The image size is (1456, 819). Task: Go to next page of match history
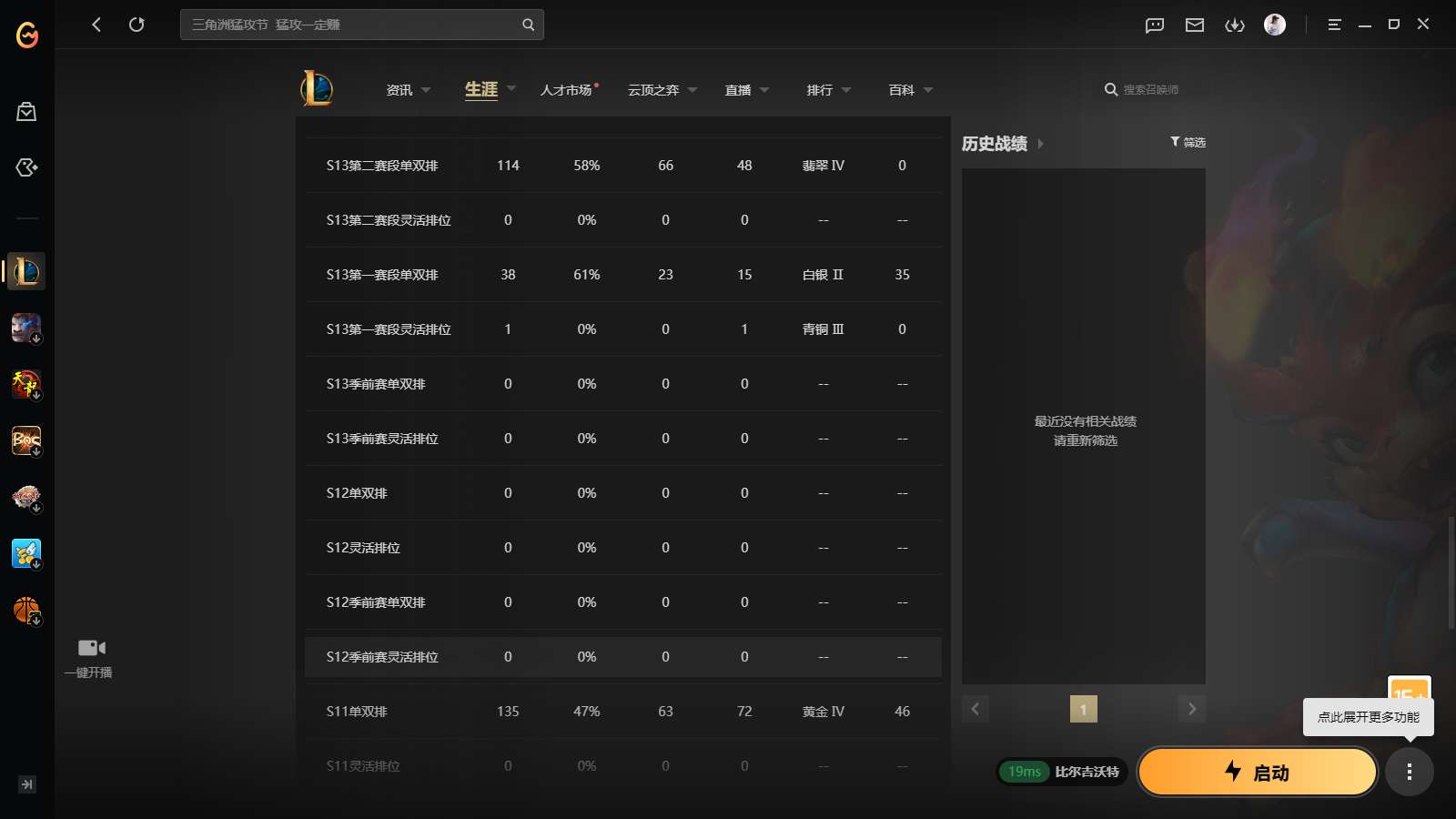point(1192,709)
